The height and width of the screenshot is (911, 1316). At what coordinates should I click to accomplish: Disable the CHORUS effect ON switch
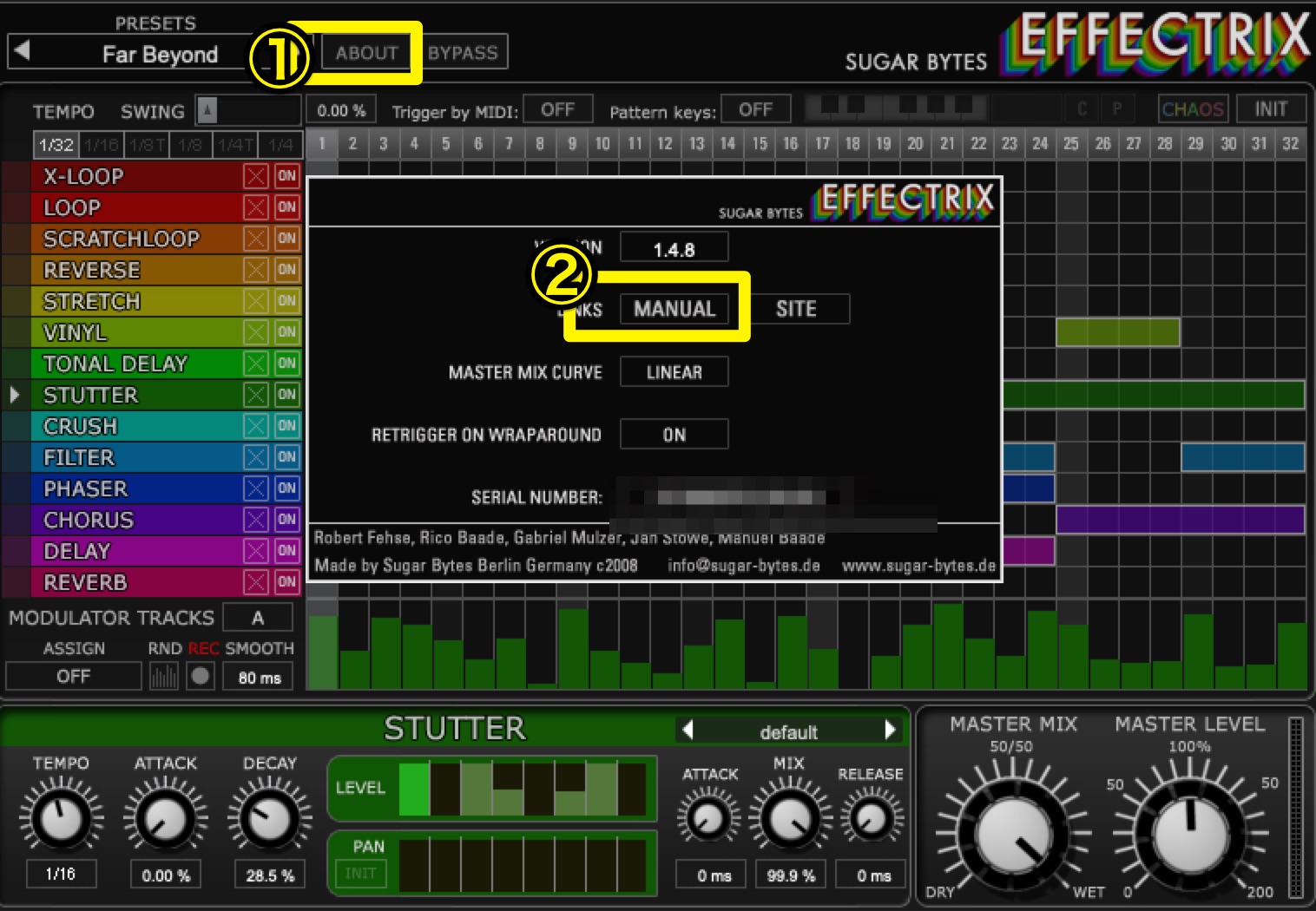[286, 520]
